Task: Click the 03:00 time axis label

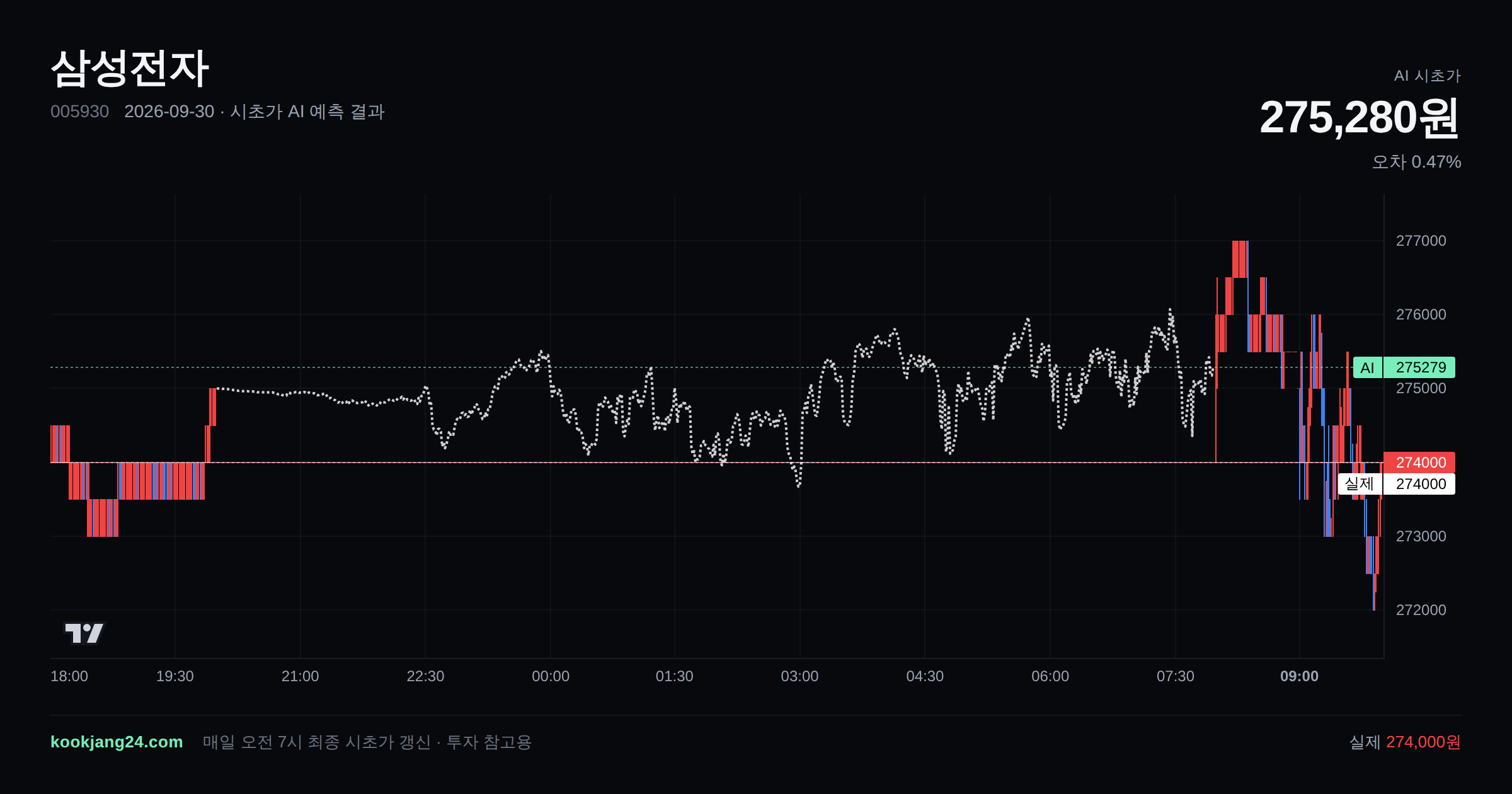Action: [799, 676]
